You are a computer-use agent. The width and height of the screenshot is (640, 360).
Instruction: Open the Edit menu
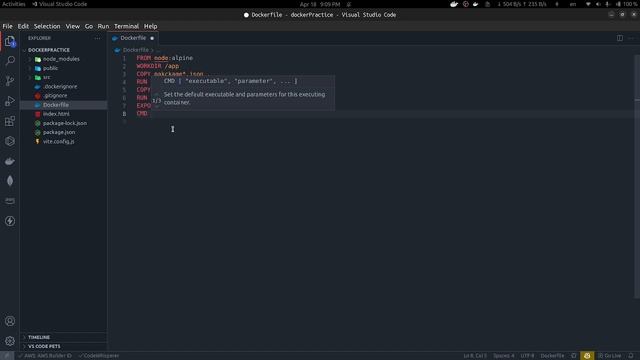coord(23,26)
